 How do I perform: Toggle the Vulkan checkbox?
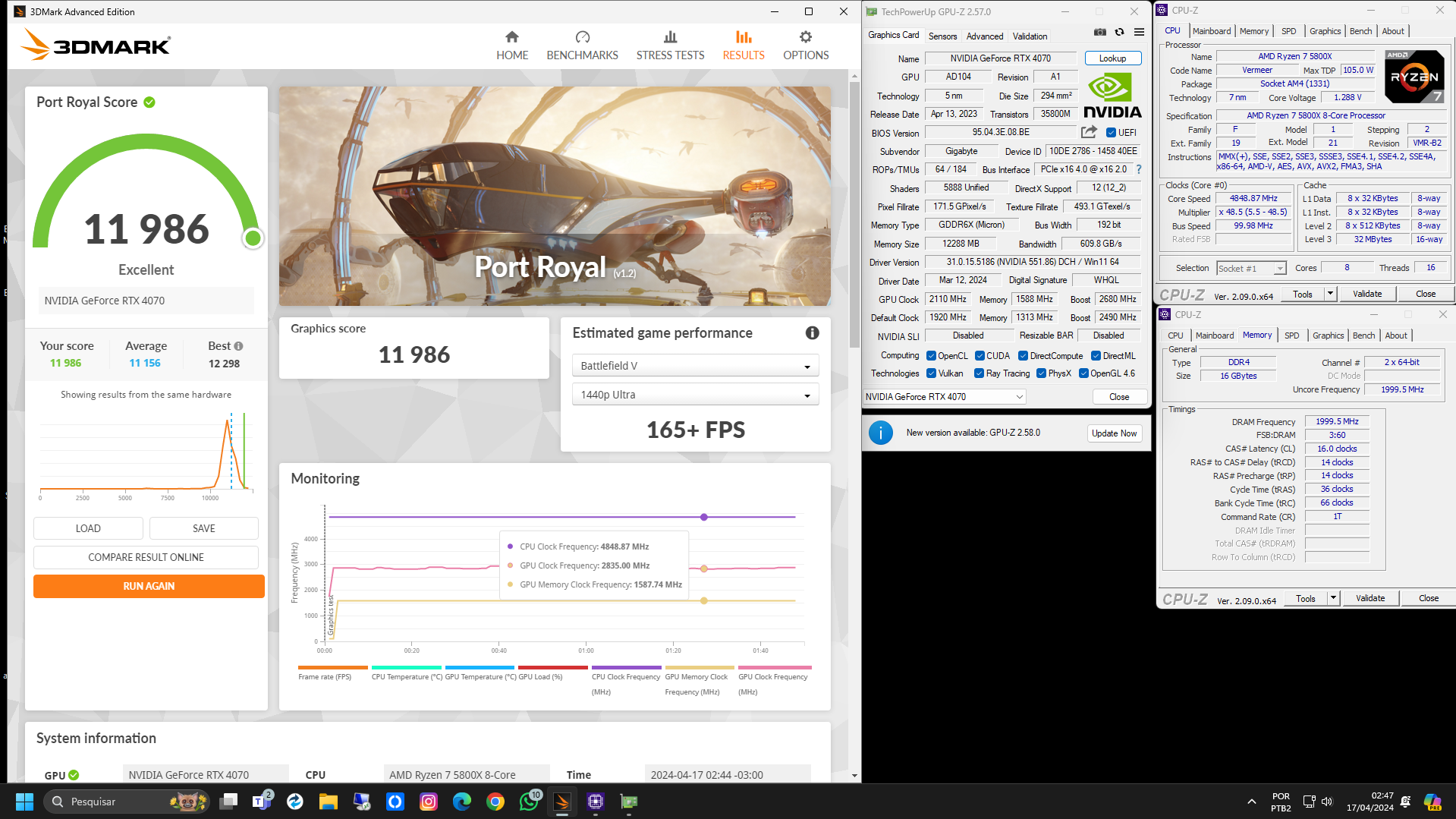(931, 373)
